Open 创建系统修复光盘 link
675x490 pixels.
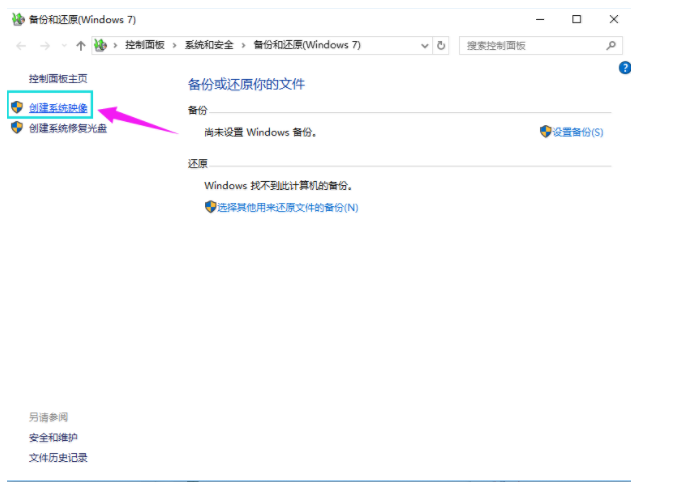point(68,128)
